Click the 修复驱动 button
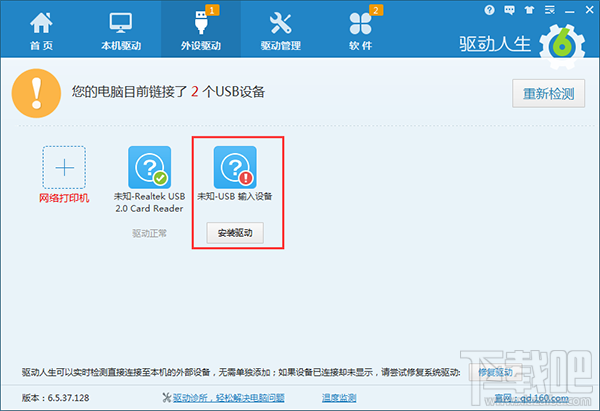This screenshot has width=600, height=411. tap(495, 372)
